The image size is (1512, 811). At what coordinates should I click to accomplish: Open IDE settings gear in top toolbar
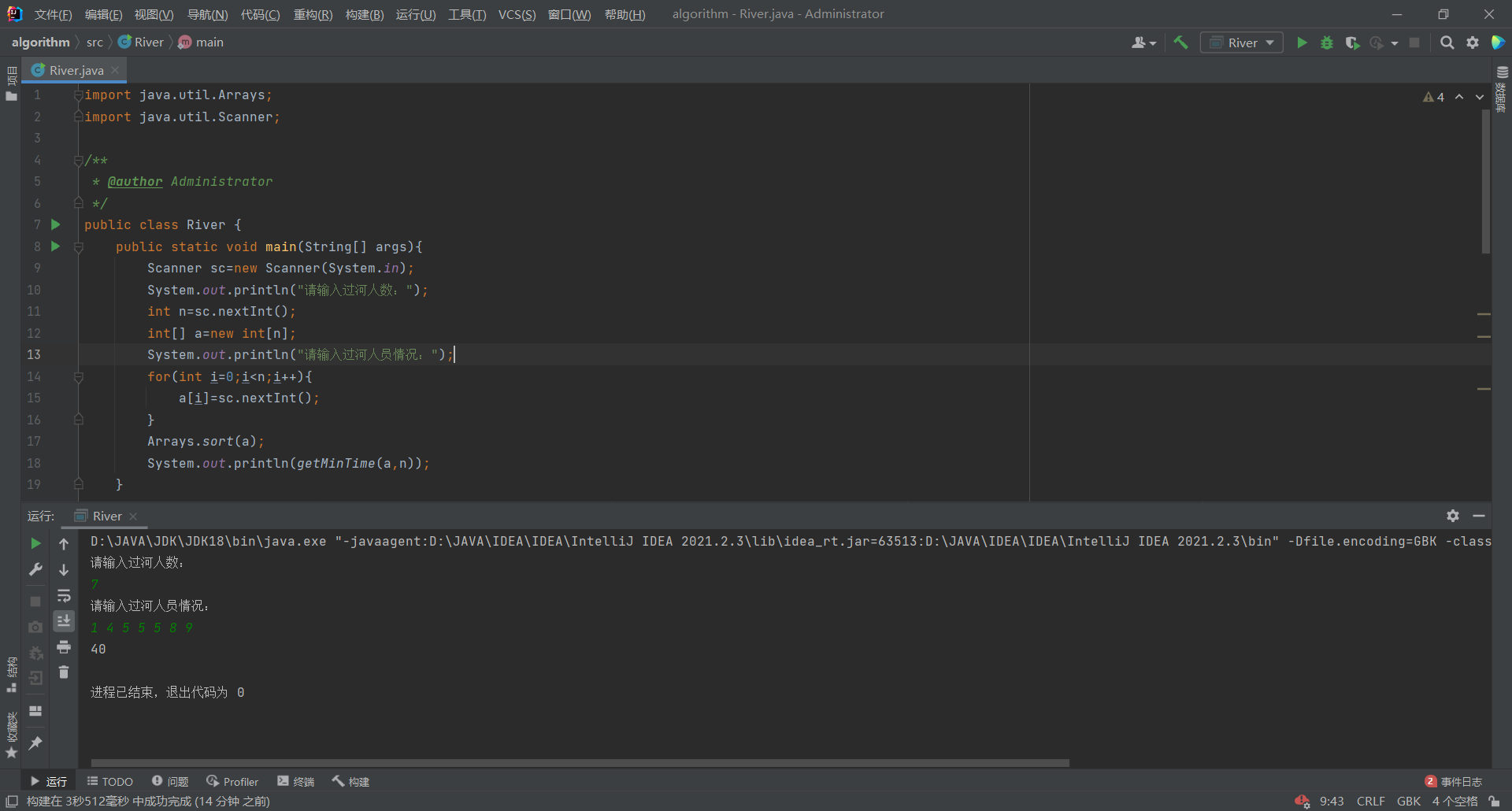coord(1473,43)
